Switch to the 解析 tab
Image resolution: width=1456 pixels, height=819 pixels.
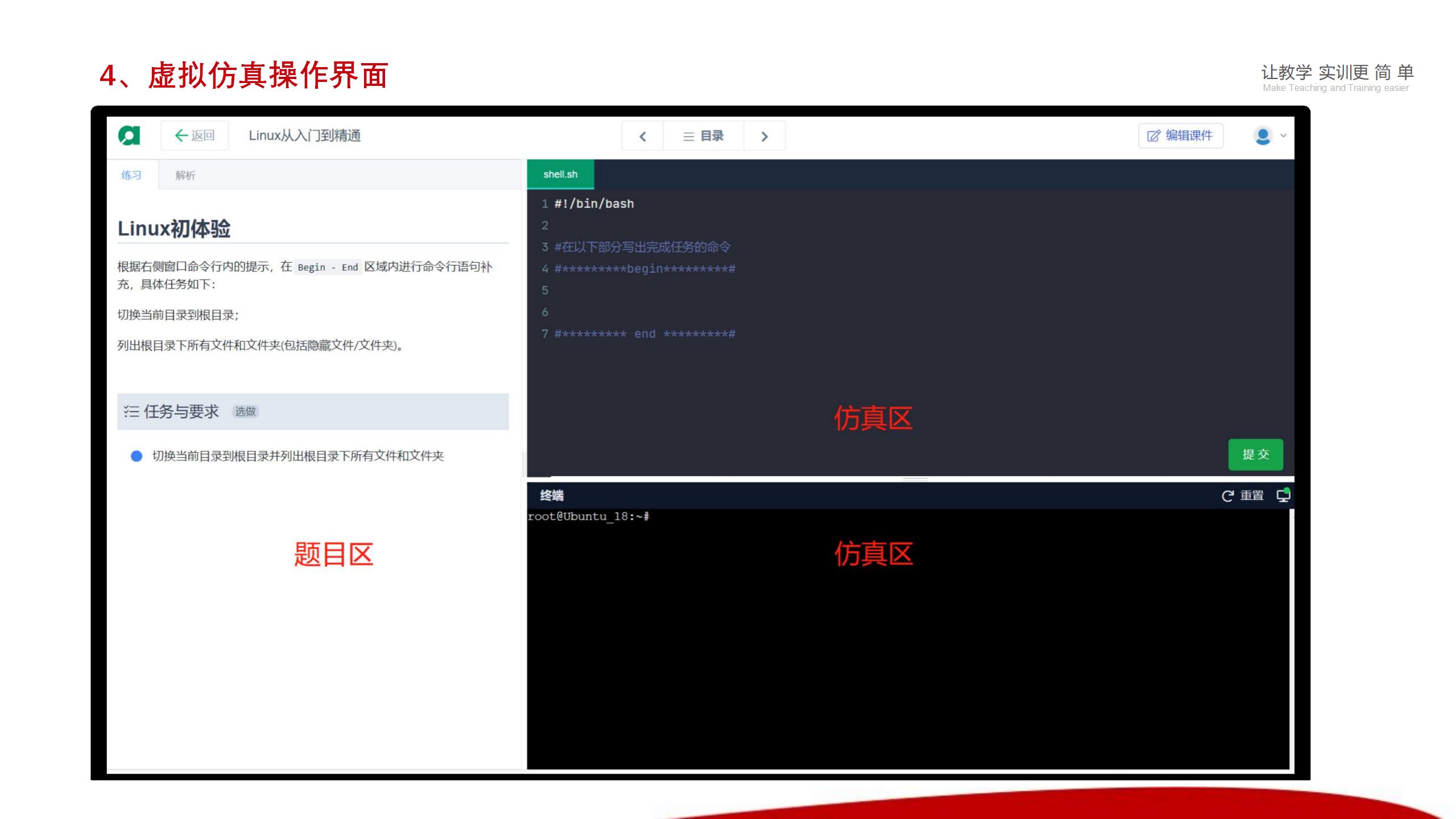pos(185,175)
